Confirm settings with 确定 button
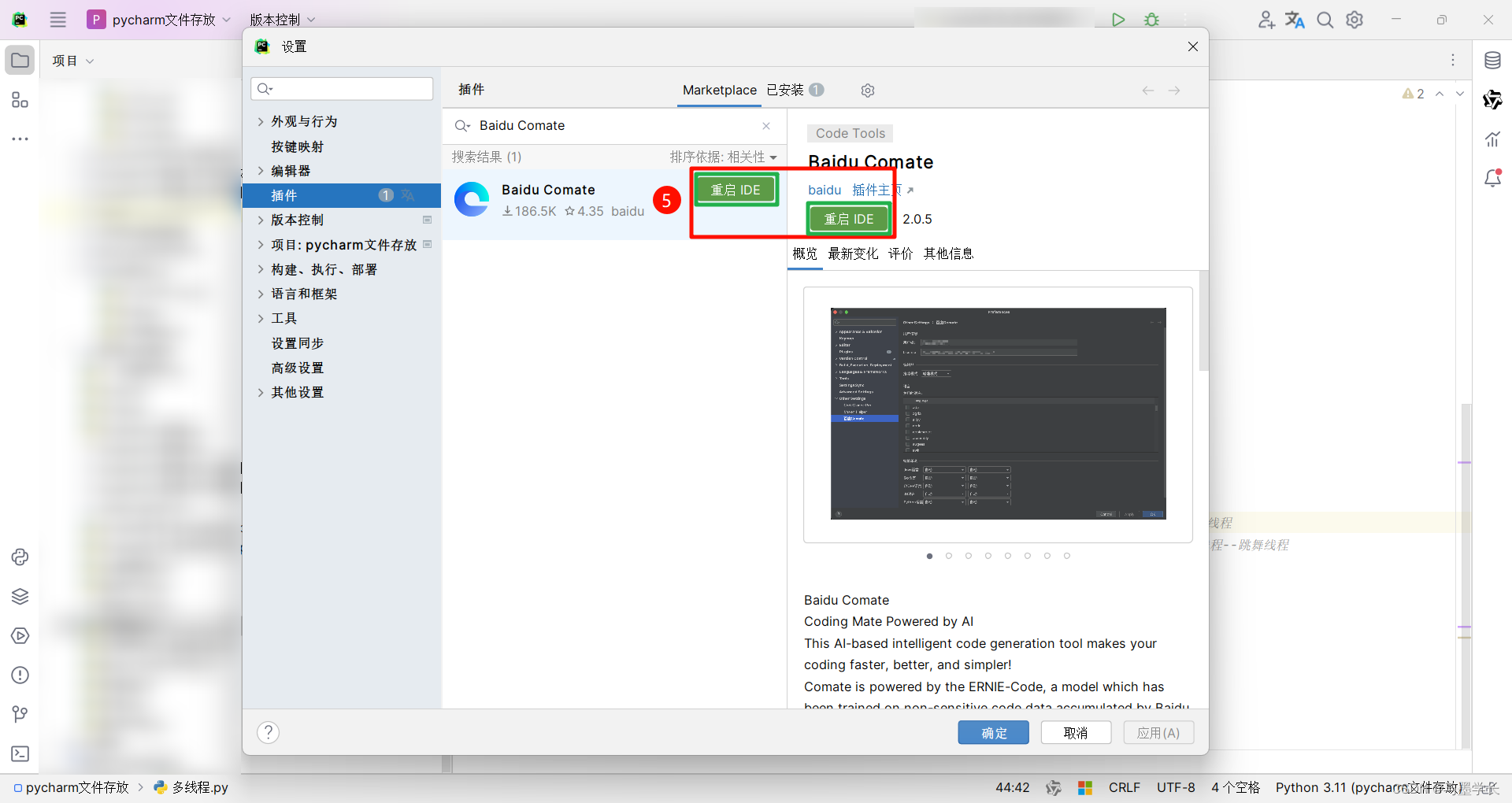This screenshot has height=803, width=1512. tap(994, 733)
